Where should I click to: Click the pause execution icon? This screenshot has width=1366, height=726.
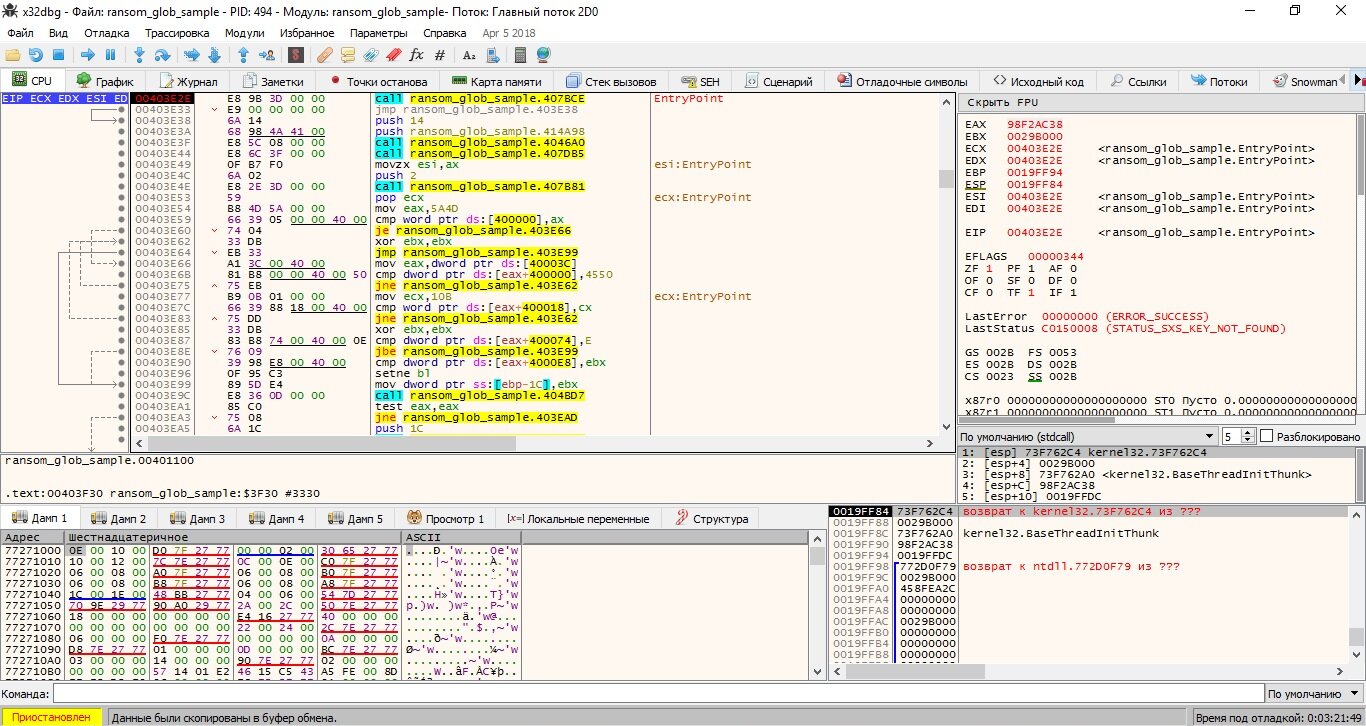coord(110,55)
